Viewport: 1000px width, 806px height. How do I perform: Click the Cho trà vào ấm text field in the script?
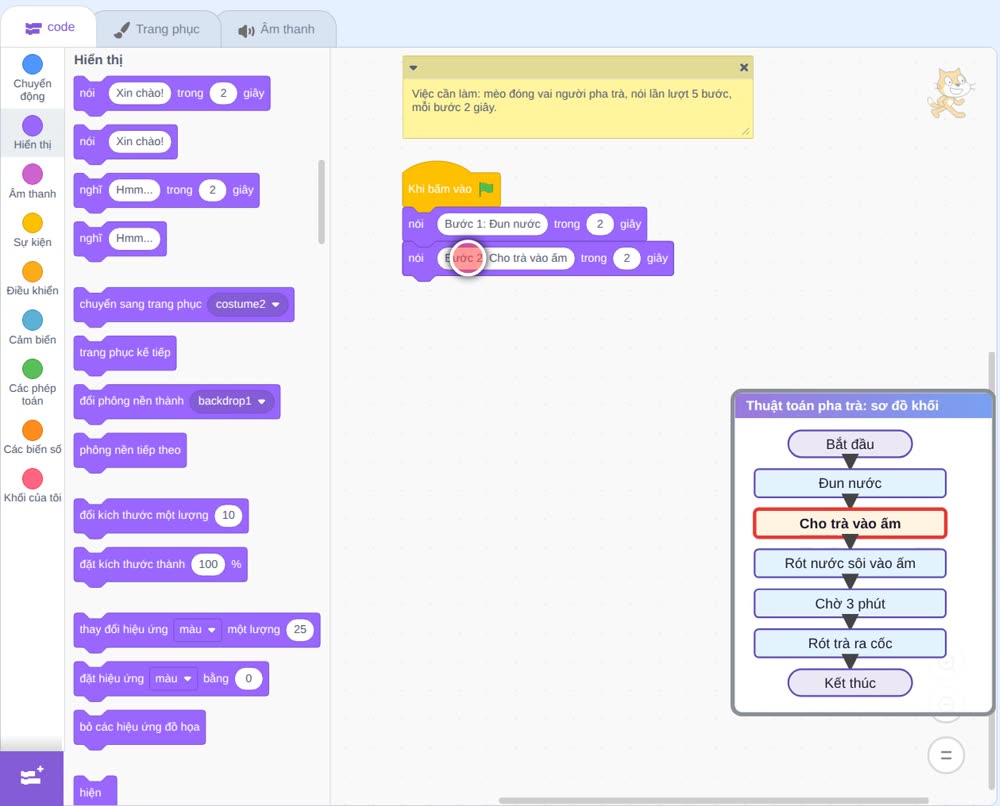[506, 258]
